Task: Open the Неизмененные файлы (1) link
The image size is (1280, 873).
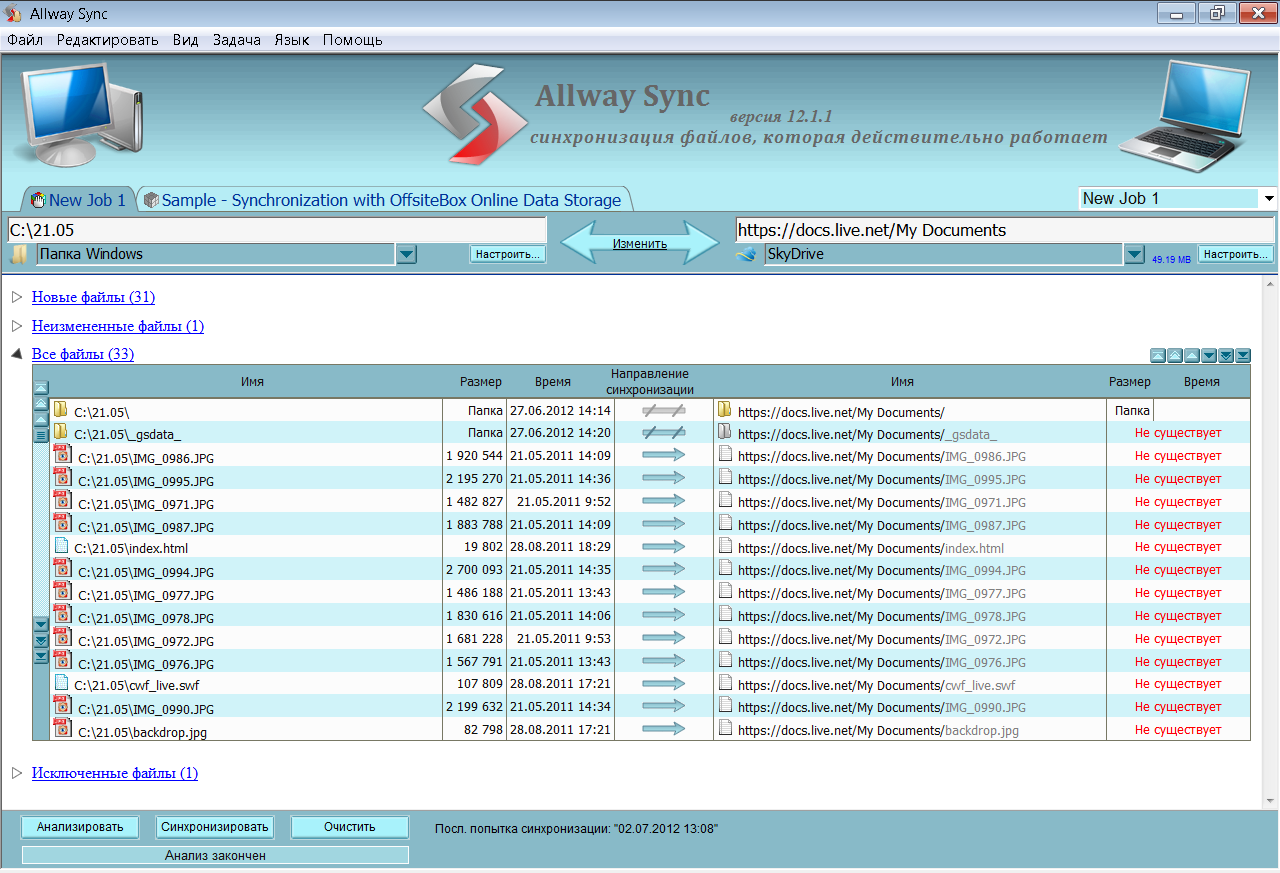Action: [x=118, y=326]
